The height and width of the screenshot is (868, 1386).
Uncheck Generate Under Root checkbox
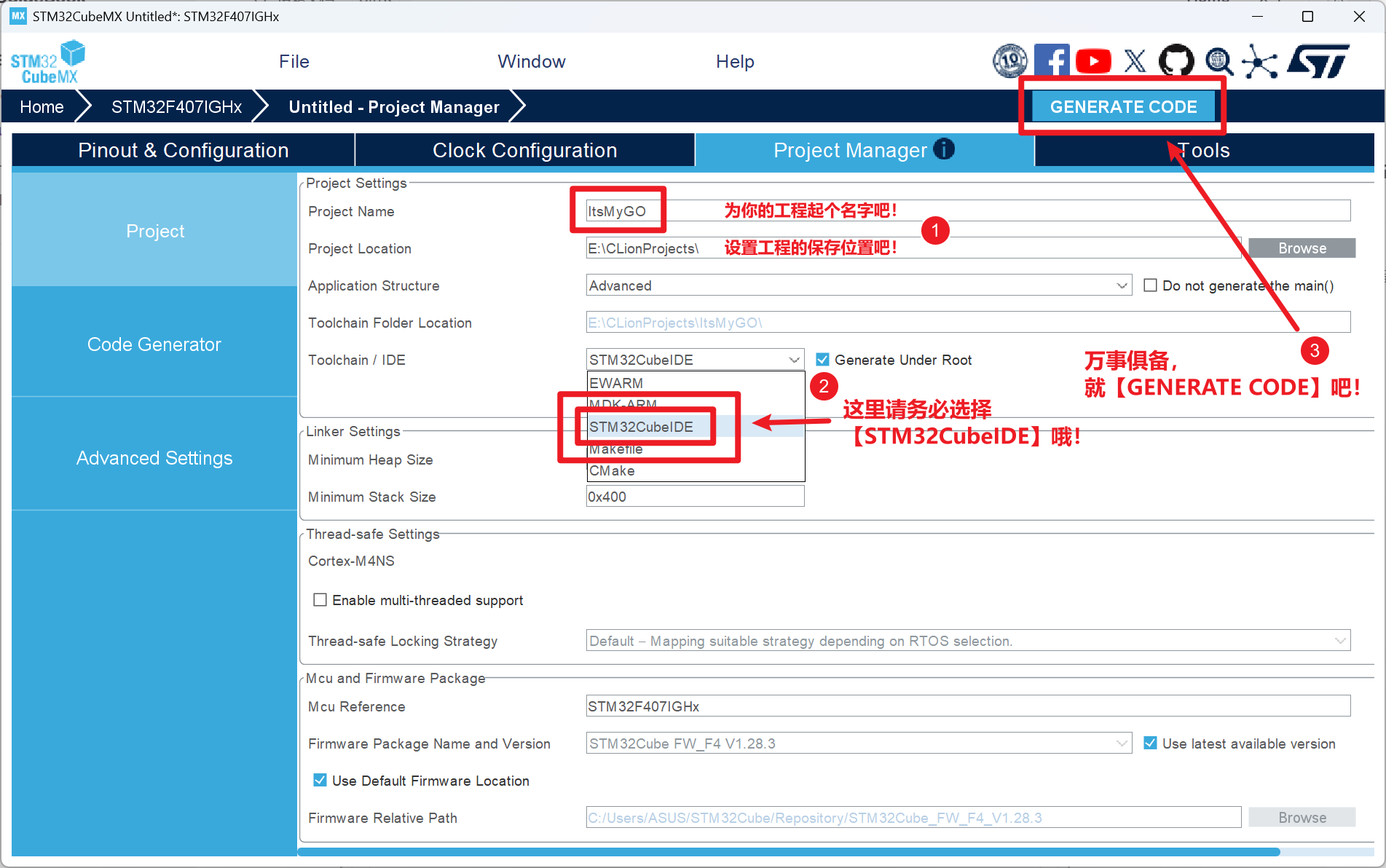tap(822, 360)
